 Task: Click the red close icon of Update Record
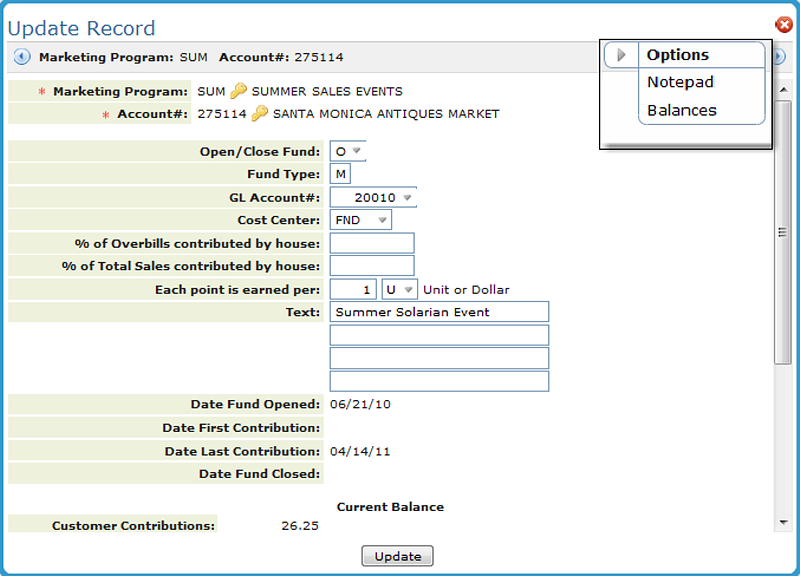(x=784, y=25)
